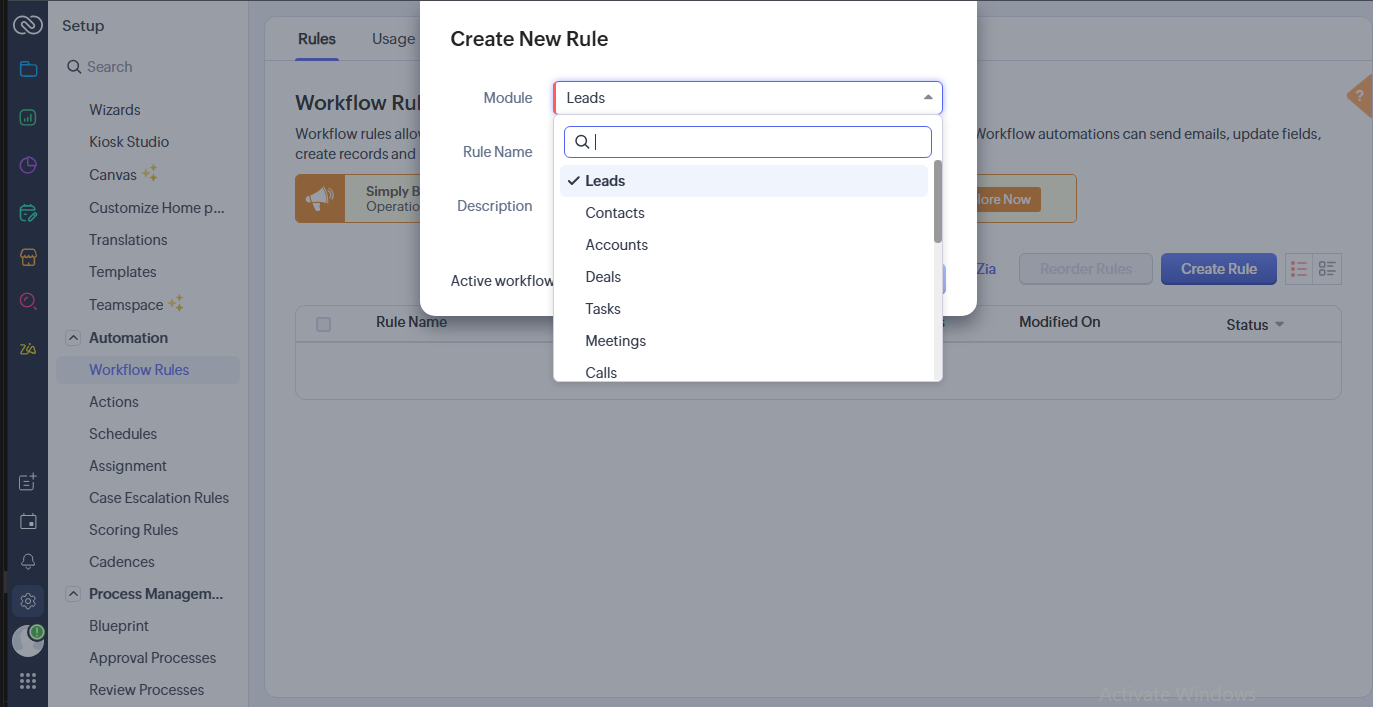The height and width of the screenshot is (707, 1373).
Task: Switch to the detailed list view icon
Action: (x=1327, y=269)
